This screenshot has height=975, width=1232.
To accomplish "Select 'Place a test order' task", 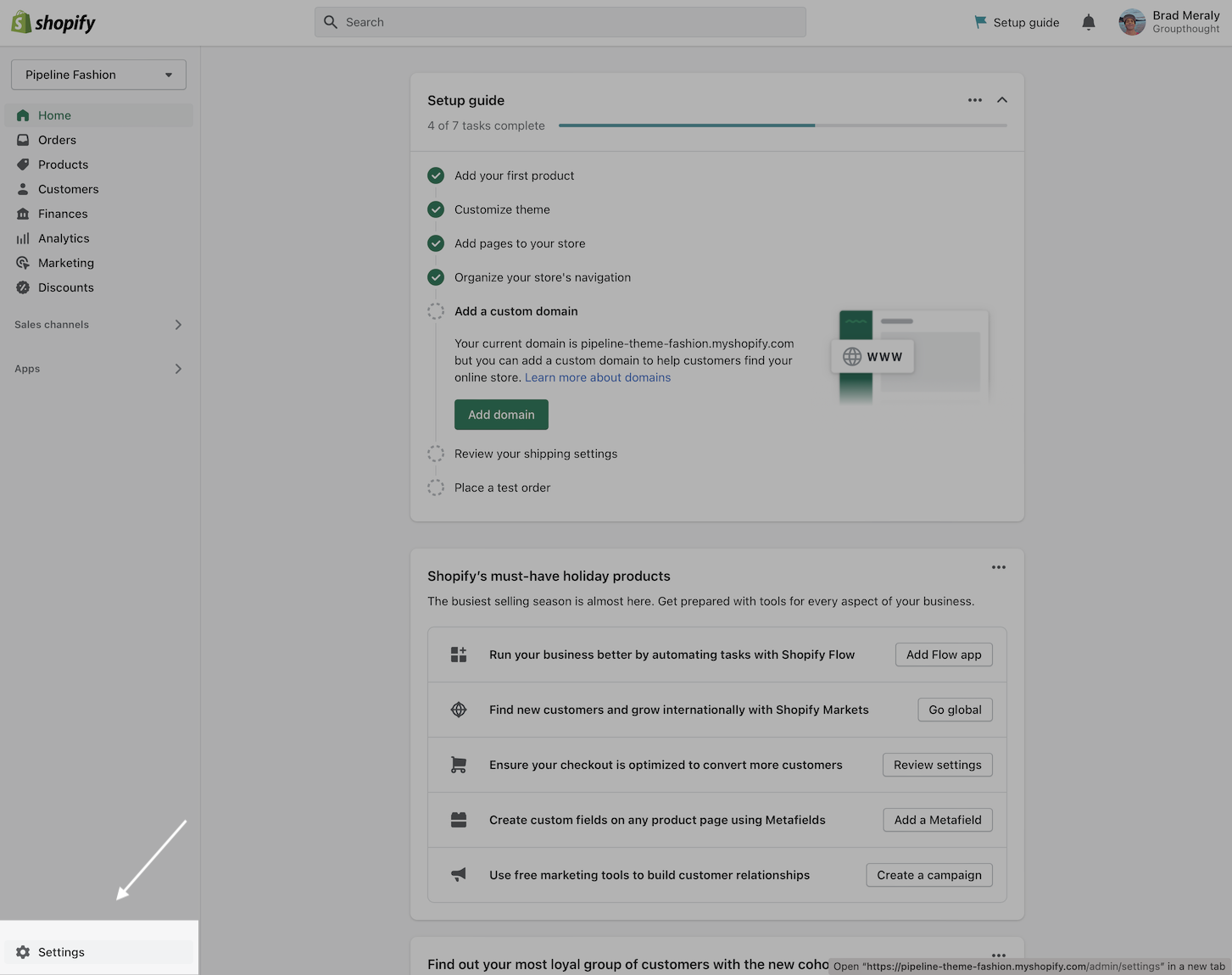I will point(502,487).
